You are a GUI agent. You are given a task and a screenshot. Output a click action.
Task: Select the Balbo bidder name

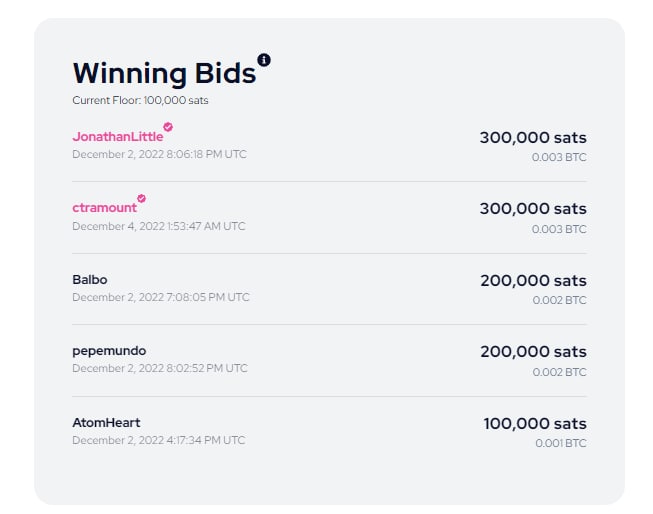pos(90,279)
